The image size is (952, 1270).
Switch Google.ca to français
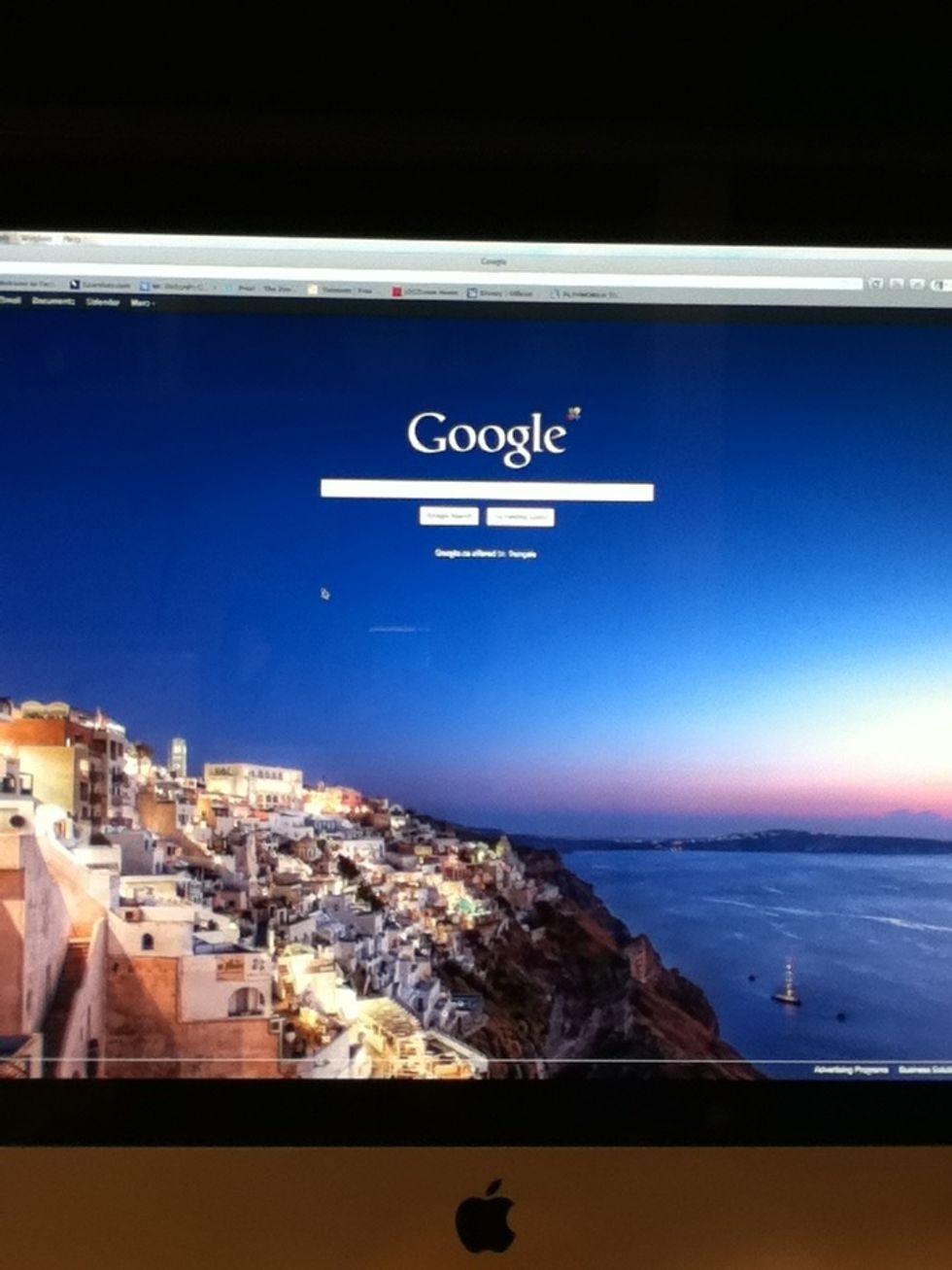(522, 554)
